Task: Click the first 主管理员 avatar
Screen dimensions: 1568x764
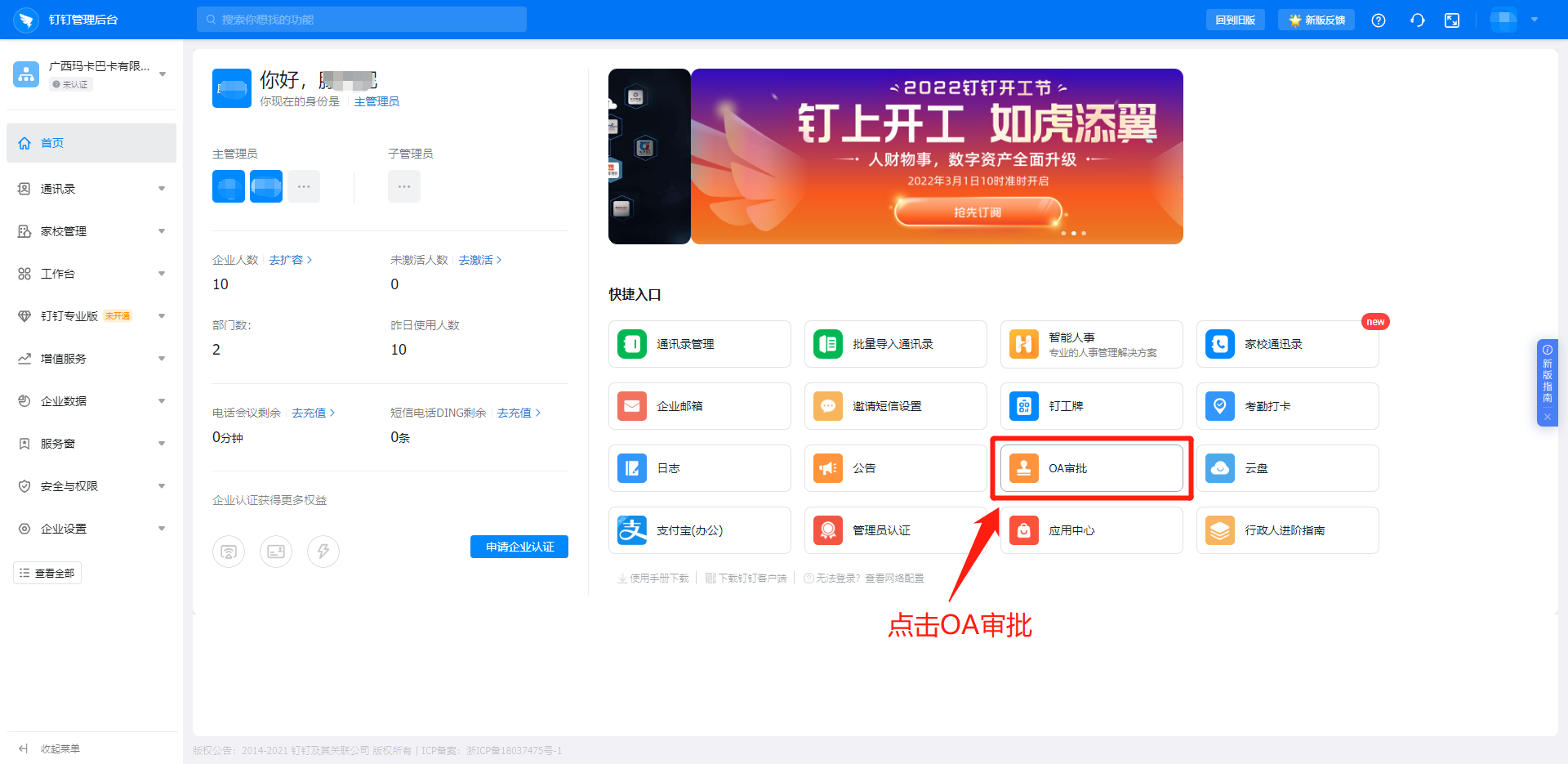Action: [x=229, y=186]
